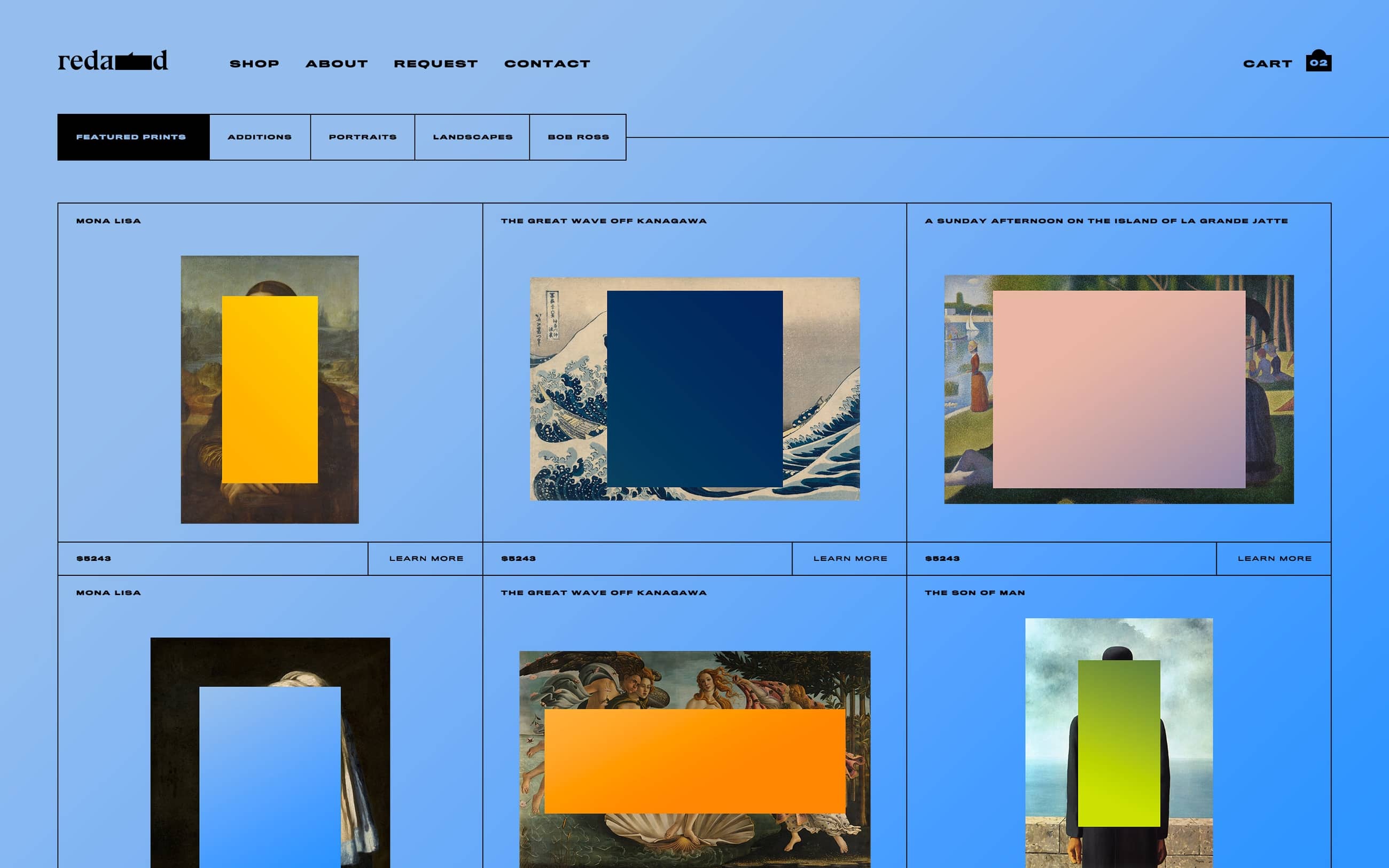Viewport: 1389px width, 868px height.
Task: Switch to the PORTRAITS category tab
Action: click(x=362, y=137)
